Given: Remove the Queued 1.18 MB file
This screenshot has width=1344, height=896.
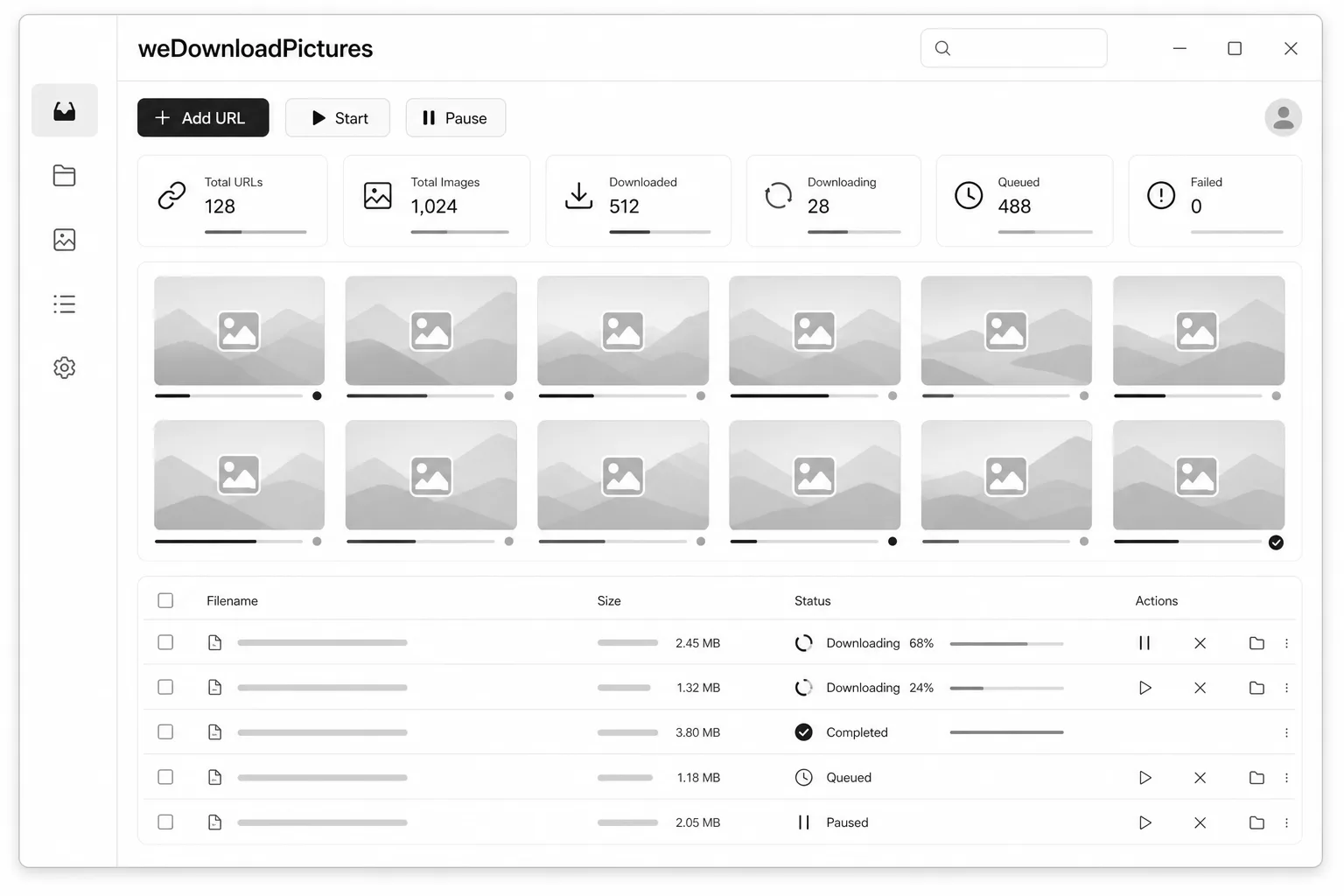Looking at the screenshot, I should click(x=1200, y=778).
